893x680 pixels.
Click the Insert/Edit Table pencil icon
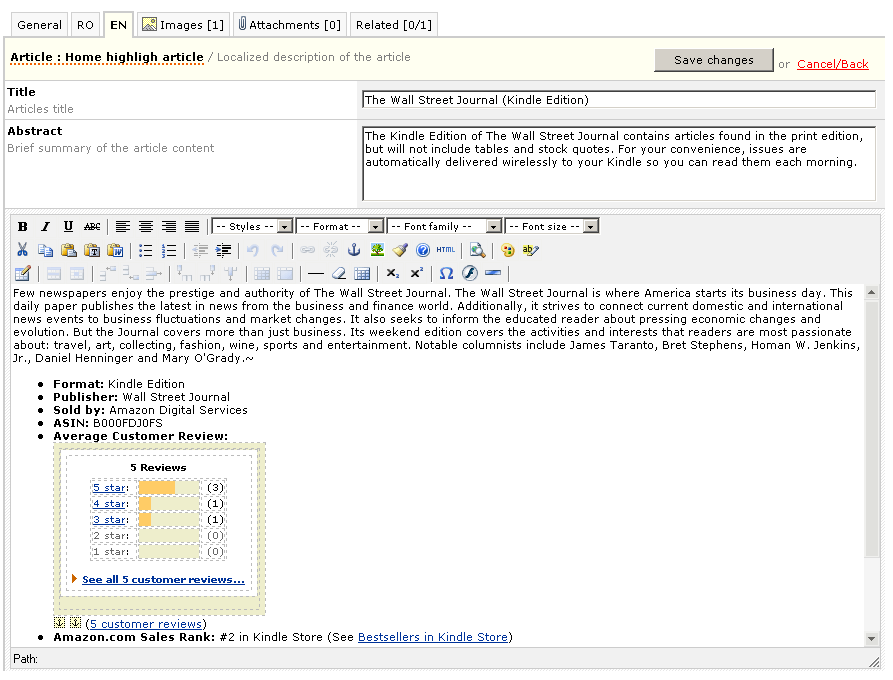[x=22, y=273]
